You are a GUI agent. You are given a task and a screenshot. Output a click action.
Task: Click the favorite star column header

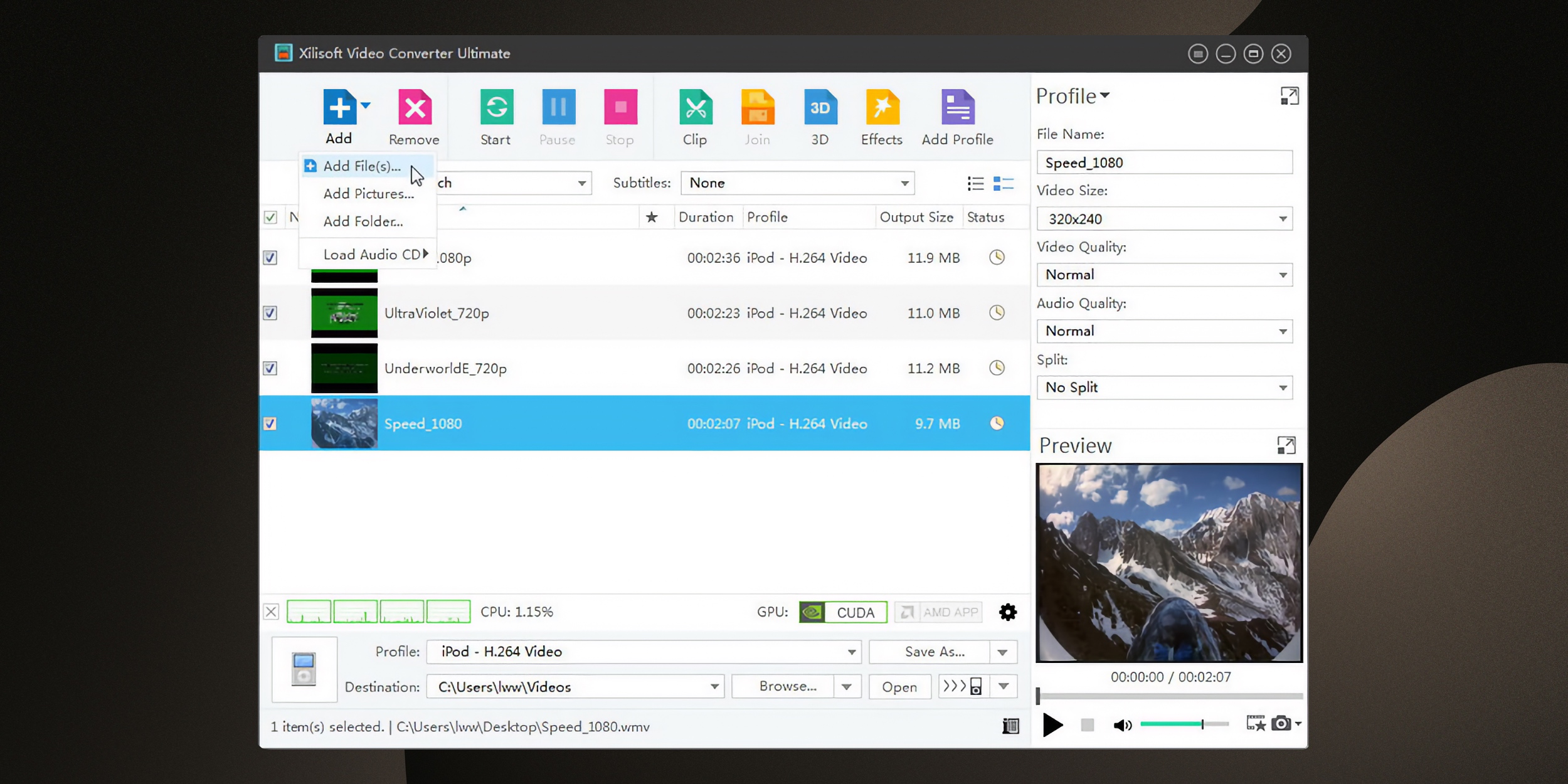click(652, 217)
